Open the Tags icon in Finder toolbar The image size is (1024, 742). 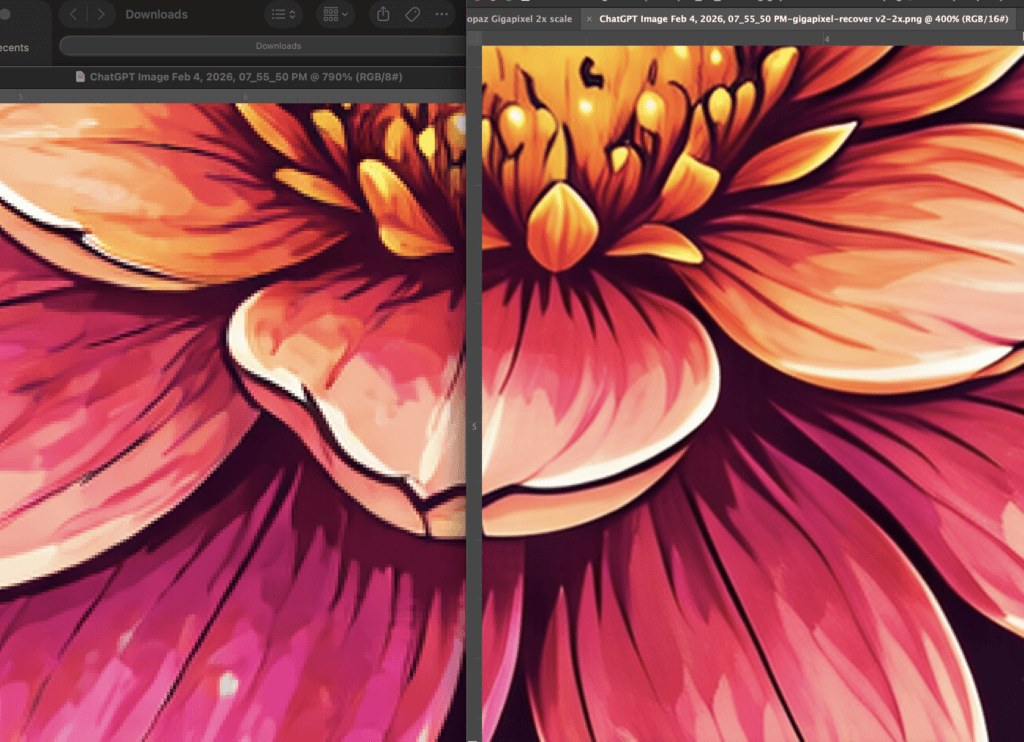pos(412,14)
